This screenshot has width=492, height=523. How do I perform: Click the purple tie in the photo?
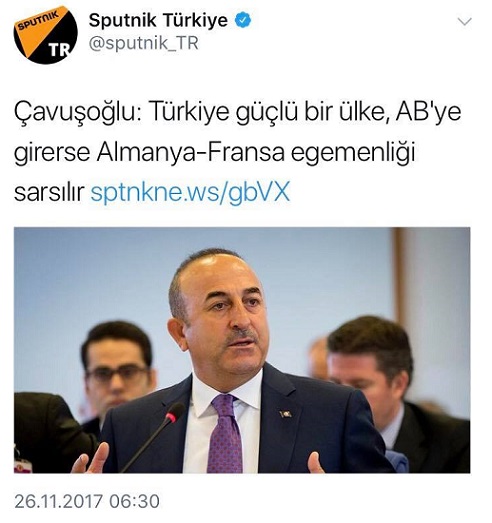[x=225, y=433]
